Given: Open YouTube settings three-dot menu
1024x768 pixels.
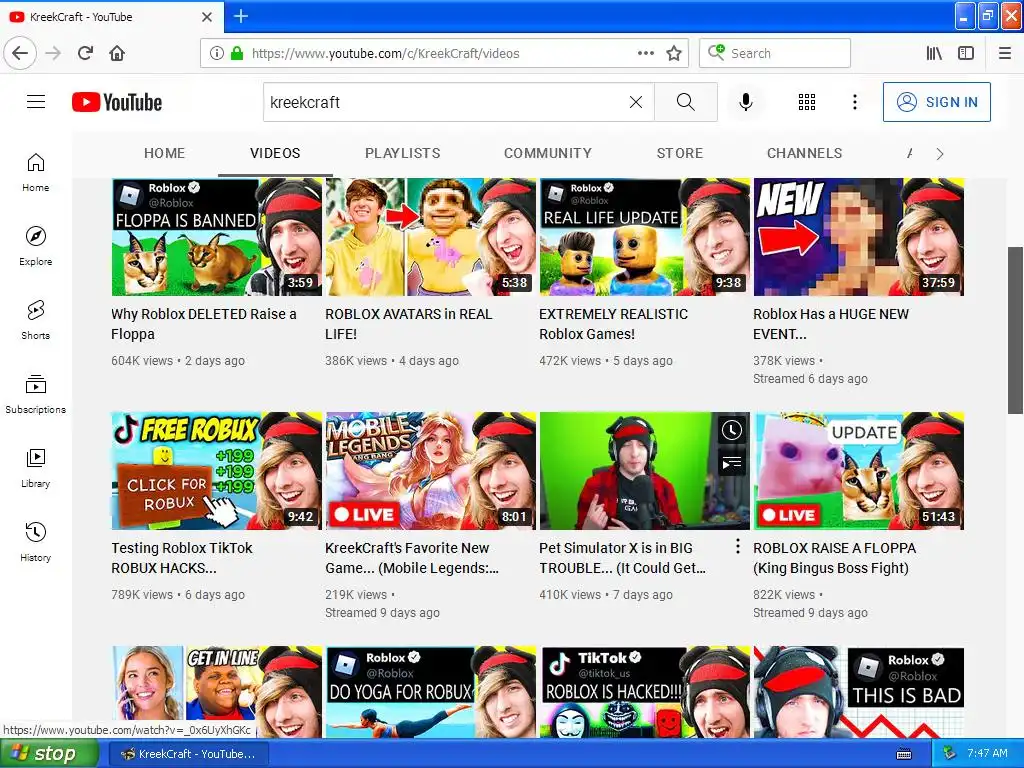Looking at the screenshot, I should 855,102.
